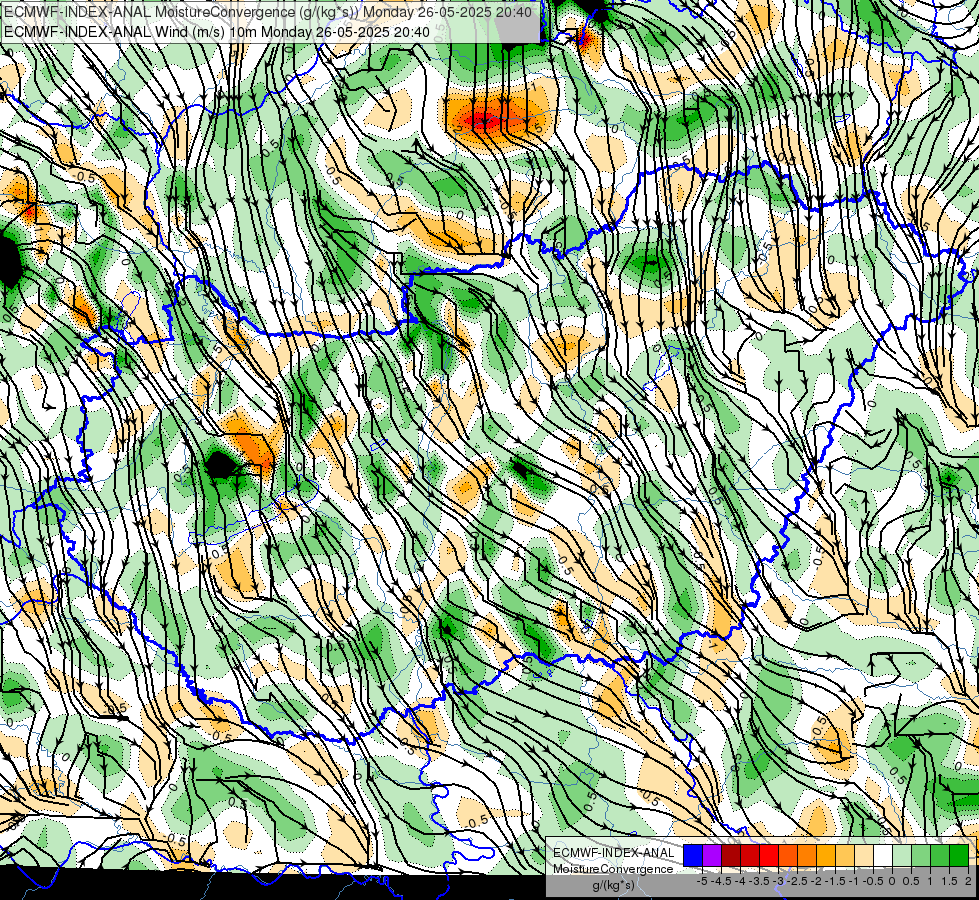Click the 0 value on the legend scale
Viewport: 979px width, 900px height.
(892, 881)
